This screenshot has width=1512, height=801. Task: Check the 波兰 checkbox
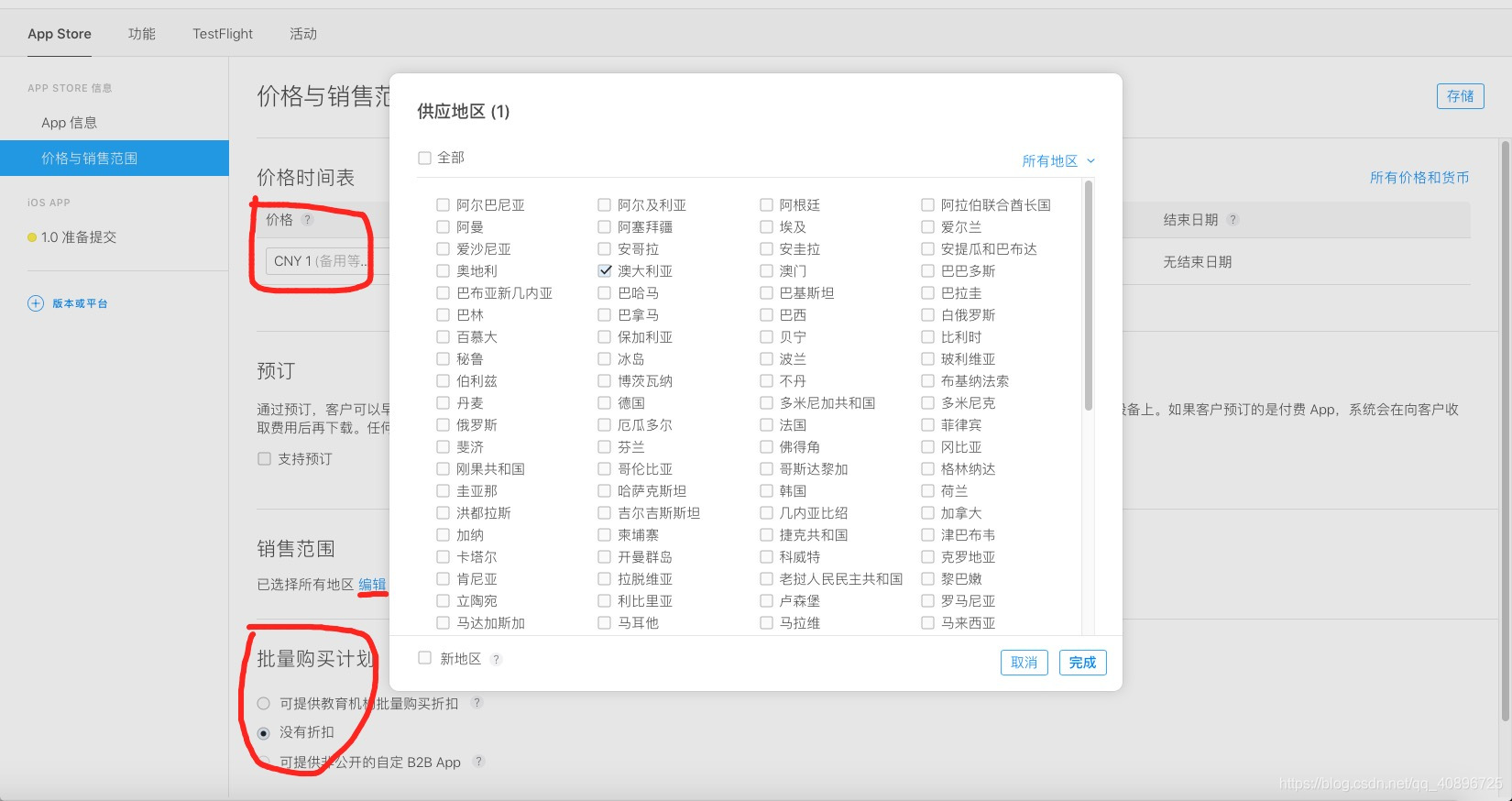766,358
